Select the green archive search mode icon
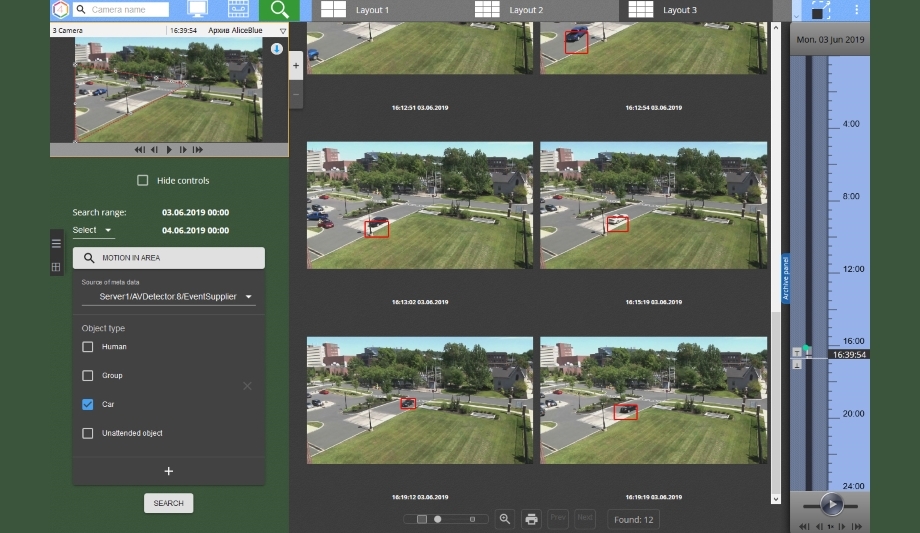The height and width of the screenshot is (533, 920). pos(279,10)
